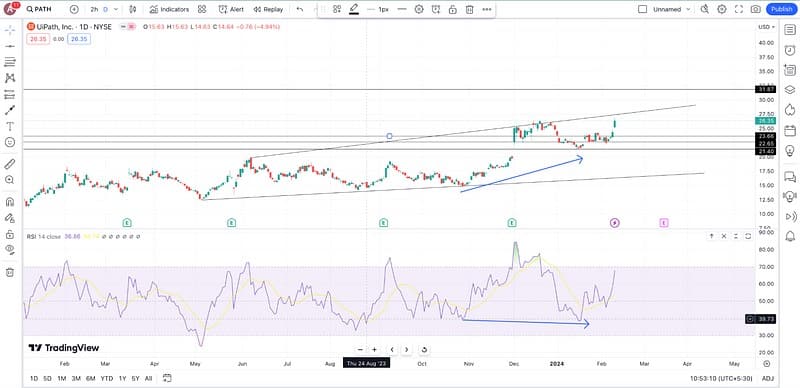Select the YTD time range
The width and height of the screenshot is (800, 388).
pos(107,378)
